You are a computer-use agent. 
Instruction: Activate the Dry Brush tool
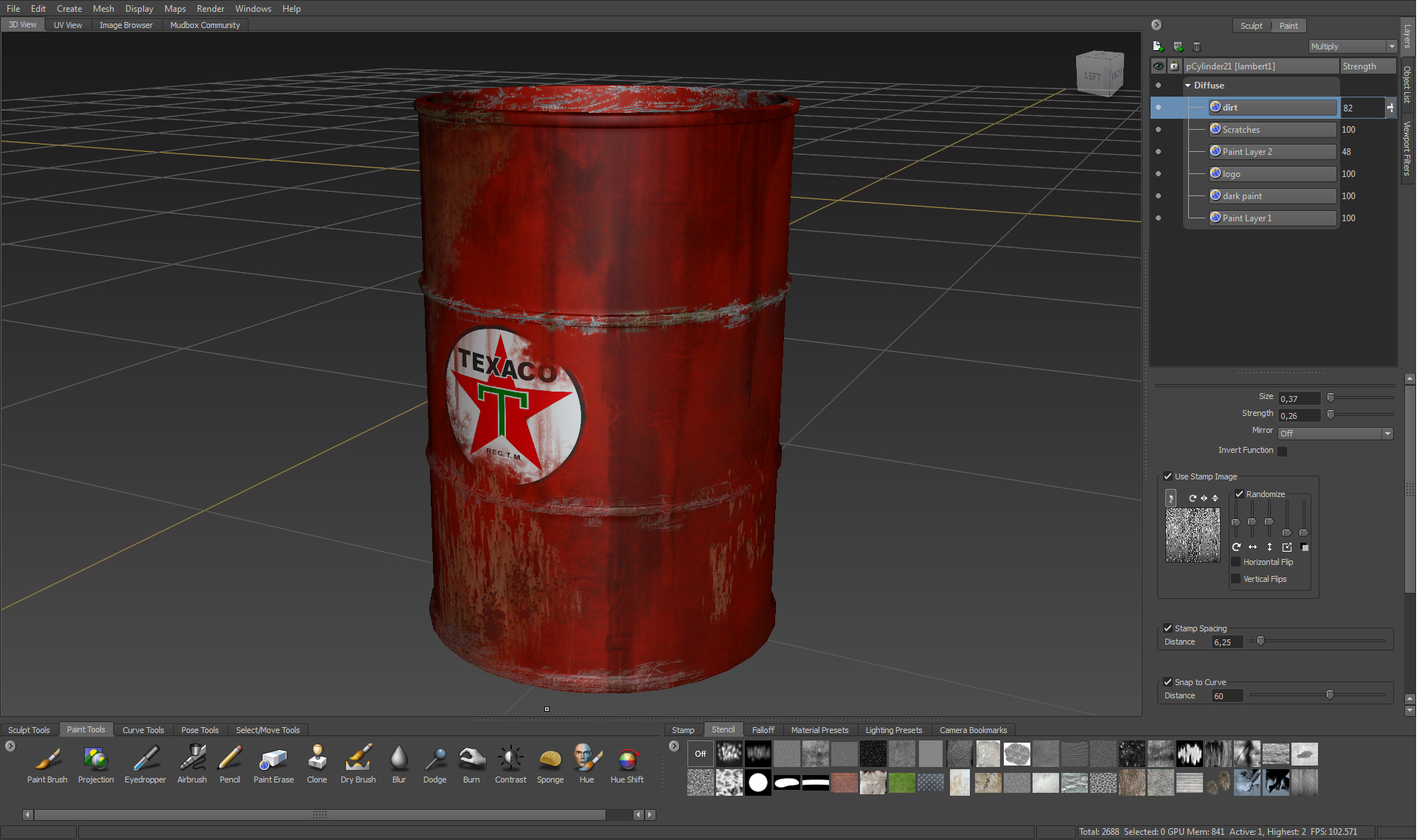pyautogui.click(x=358, y=763)
